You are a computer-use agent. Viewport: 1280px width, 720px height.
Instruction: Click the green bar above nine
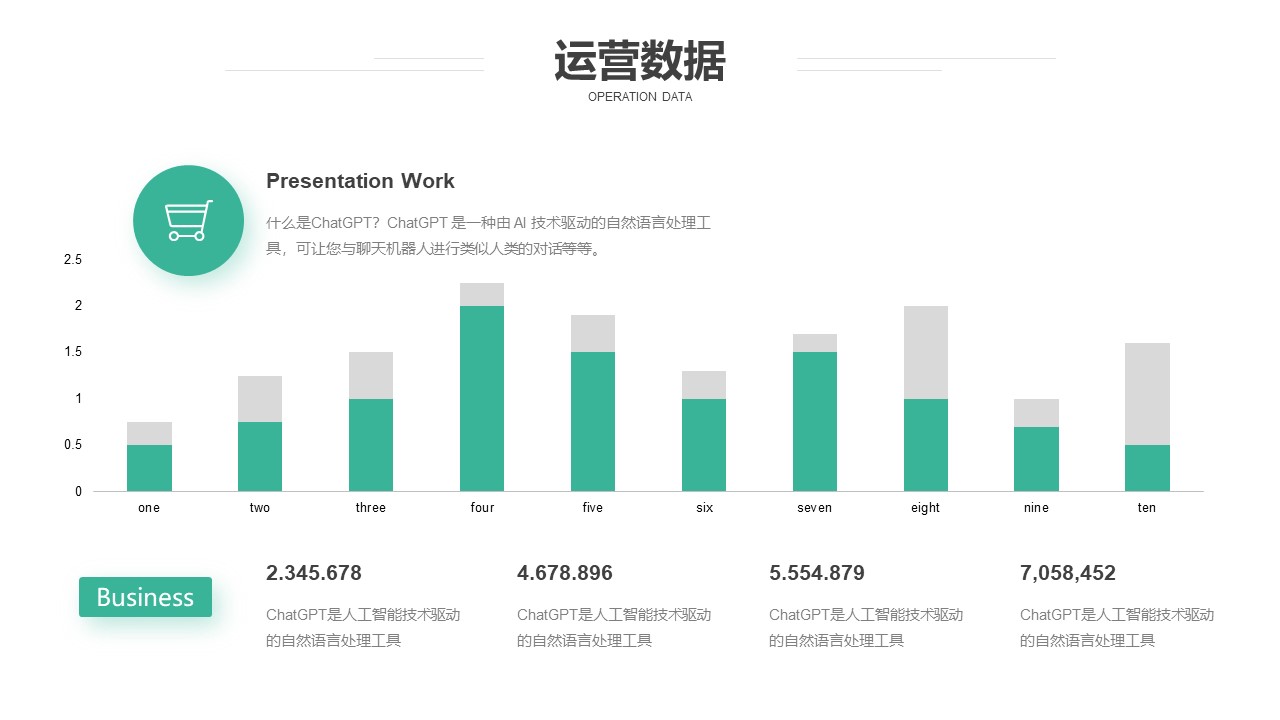pos(1037,459)
